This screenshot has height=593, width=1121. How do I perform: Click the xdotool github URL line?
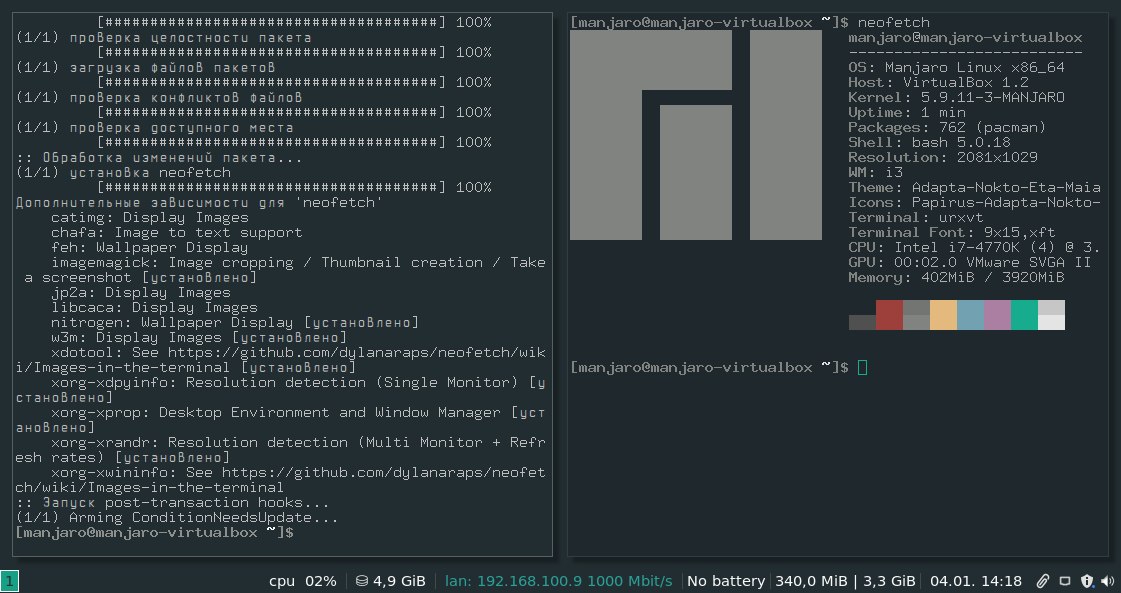click(280, 360)
